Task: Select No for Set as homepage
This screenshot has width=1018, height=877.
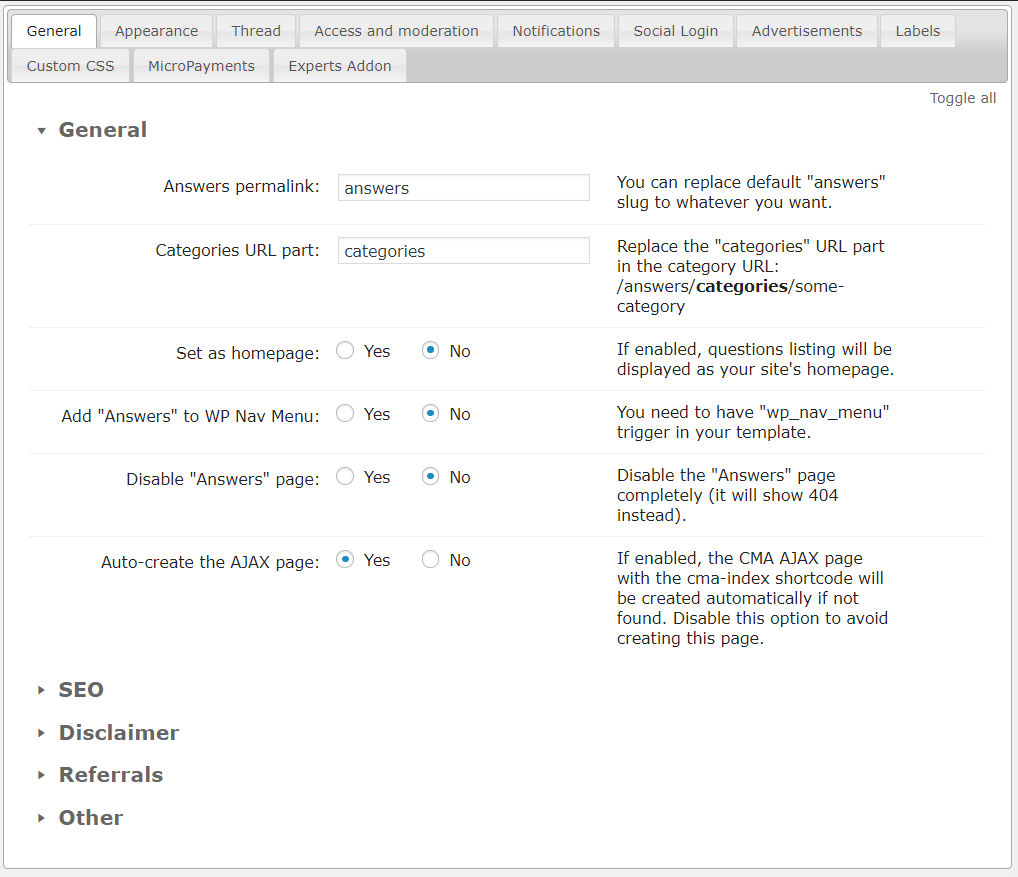Action: click(x=430, y=351)
